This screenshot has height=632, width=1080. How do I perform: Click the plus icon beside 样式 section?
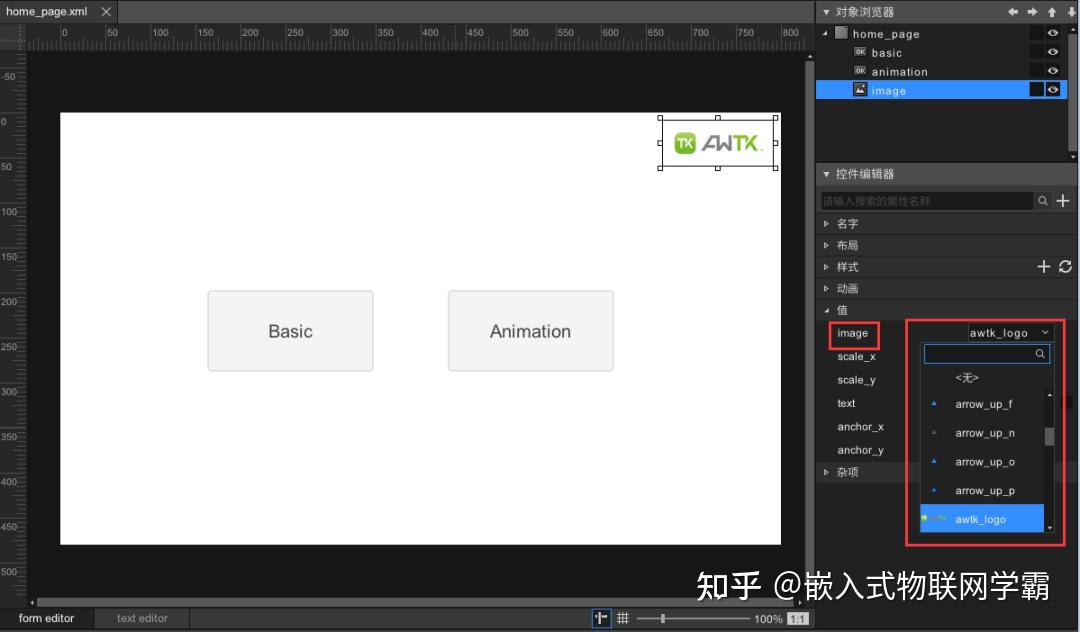click(x=1043, y=266)
